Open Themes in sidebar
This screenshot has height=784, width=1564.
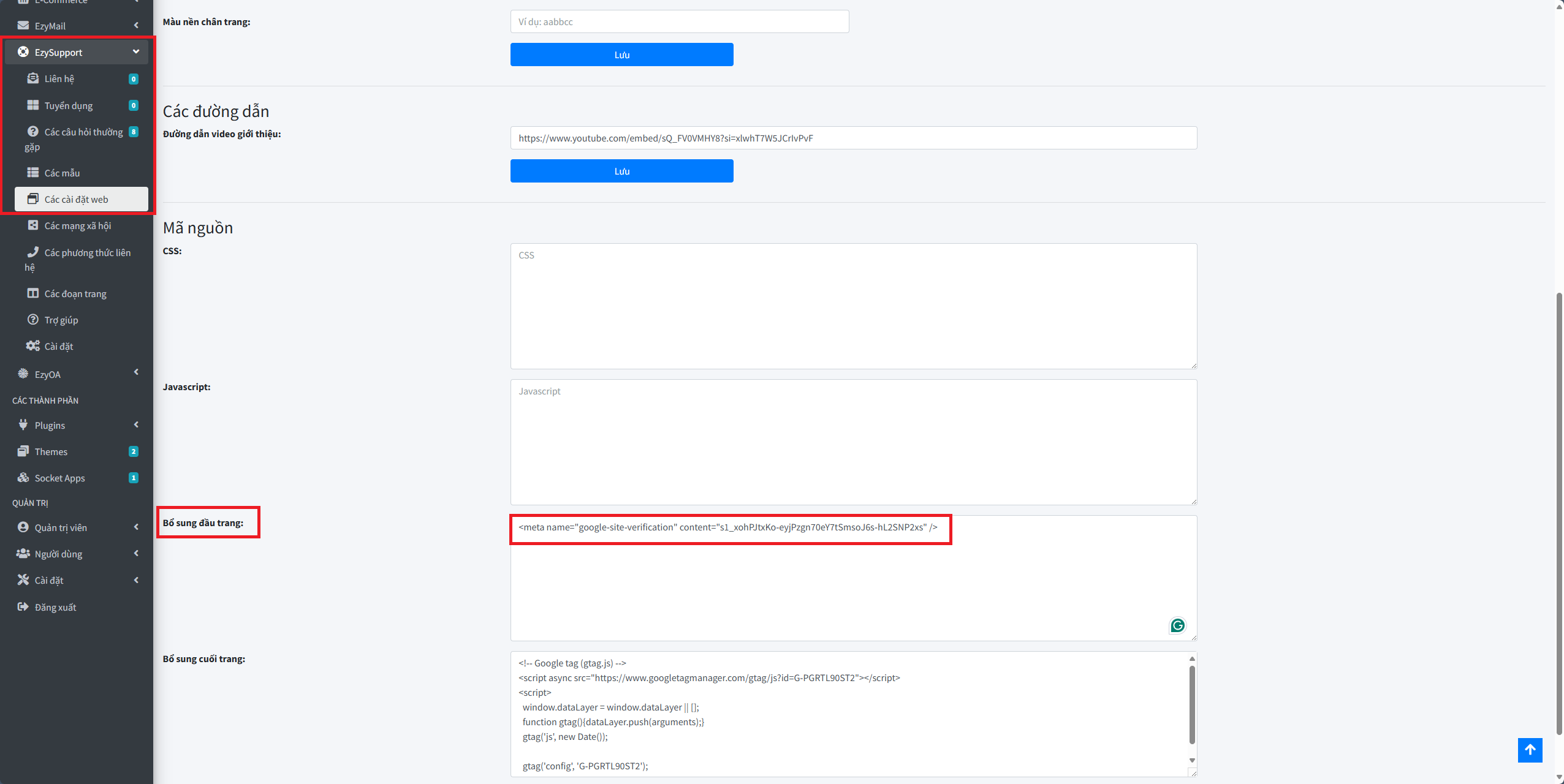click(77, 451)
